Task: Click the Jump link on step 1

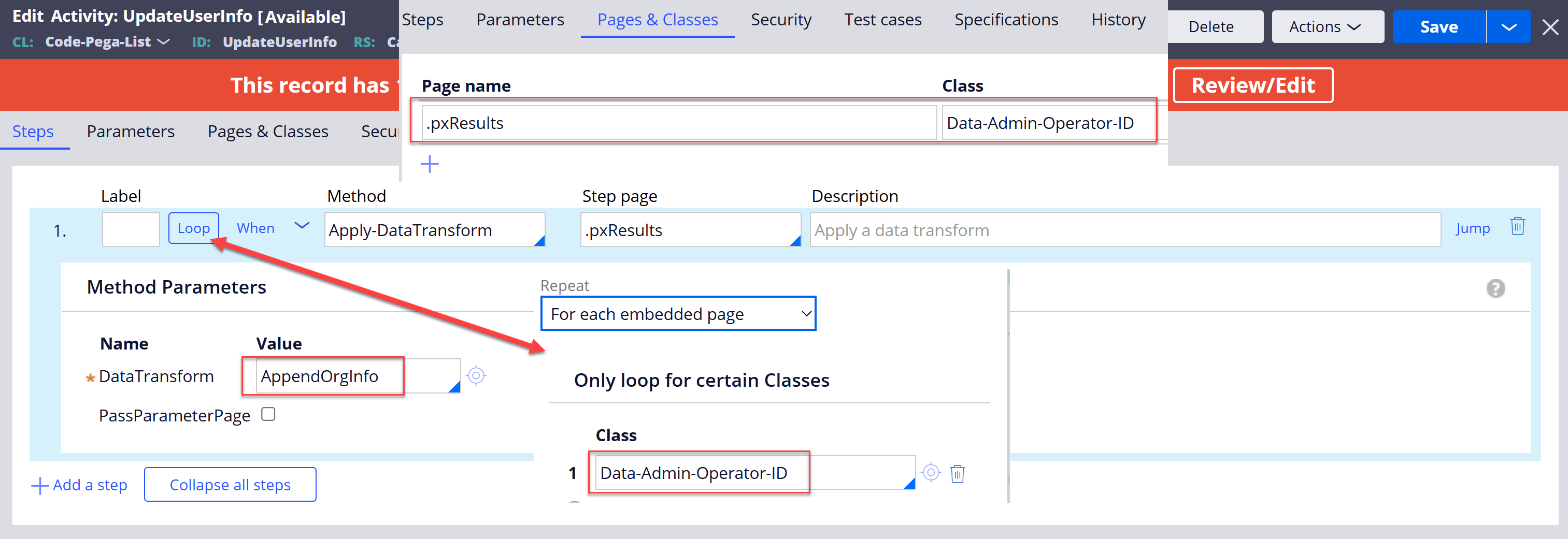Action: click(1472, 229)
